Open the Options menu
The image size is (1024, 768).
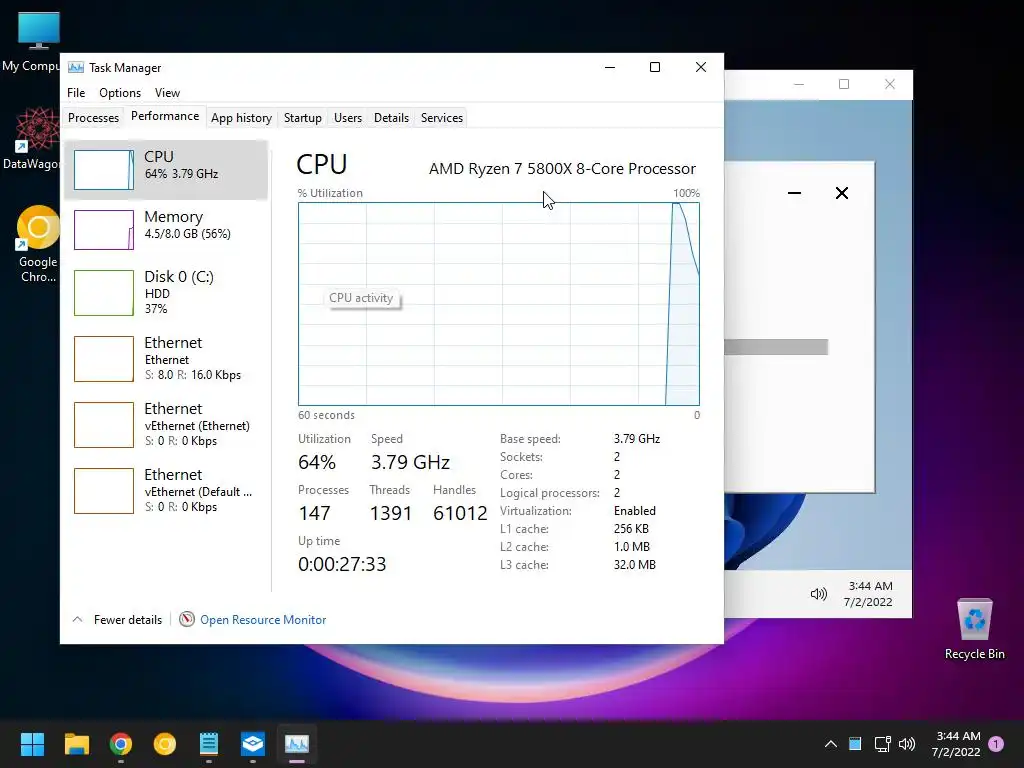(120, 93)
